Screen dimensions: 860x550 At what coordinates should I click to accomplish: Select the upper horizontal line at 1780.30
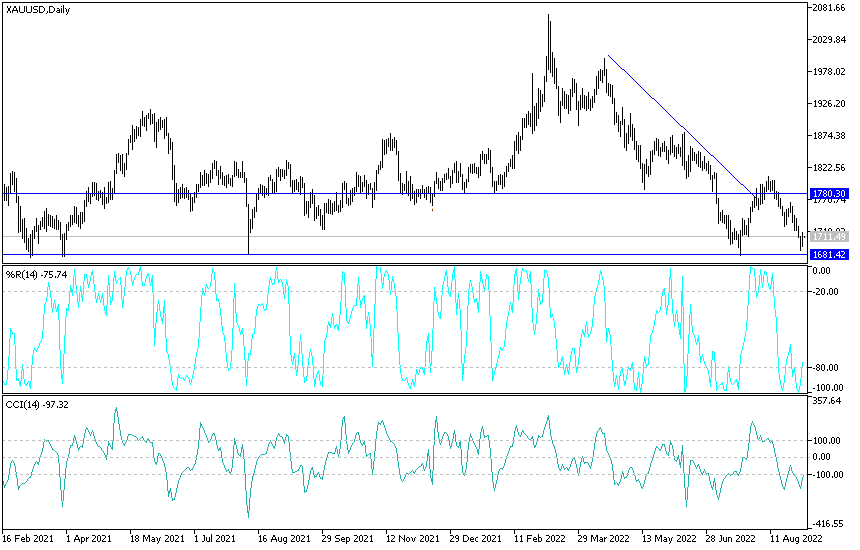point(406,194)
